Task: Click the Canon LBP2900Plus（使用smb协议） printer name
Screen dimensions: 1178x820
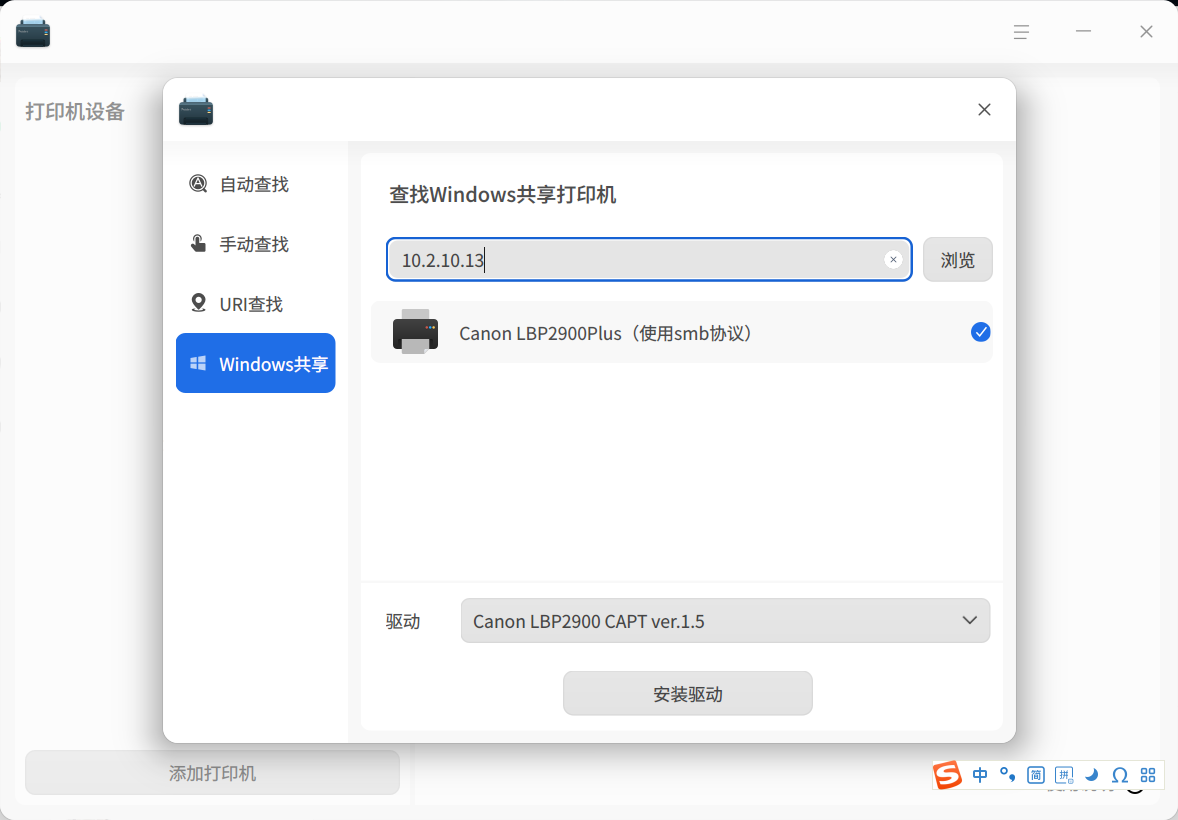Action: (x=608, y=334)
